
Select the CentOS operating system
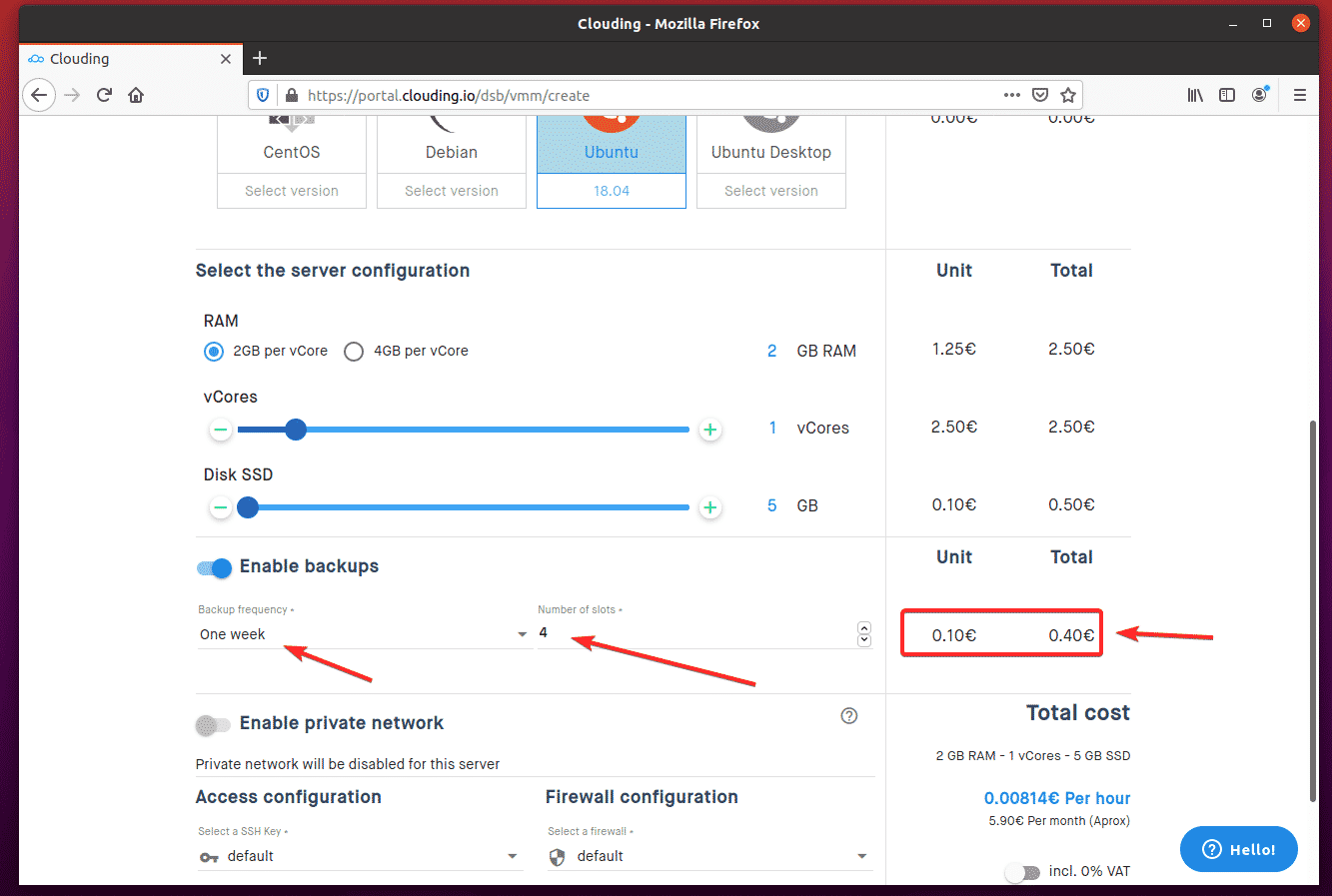pos(292,144)
